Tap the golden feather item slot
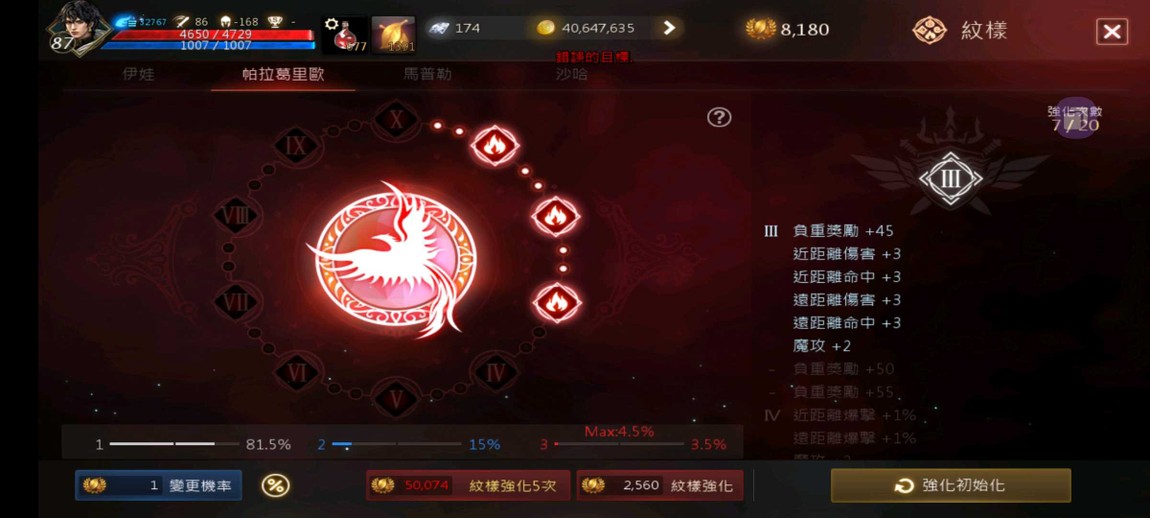 [x=394, y=34]
